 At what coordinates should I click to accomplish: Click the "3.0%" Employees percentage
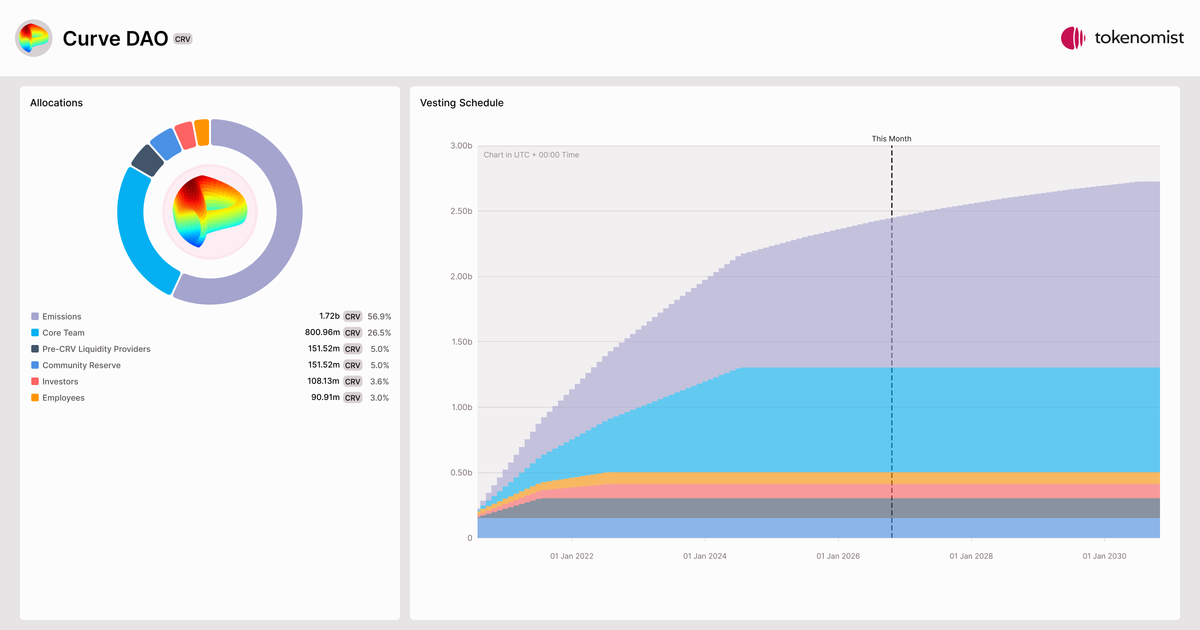pos(380,398)
